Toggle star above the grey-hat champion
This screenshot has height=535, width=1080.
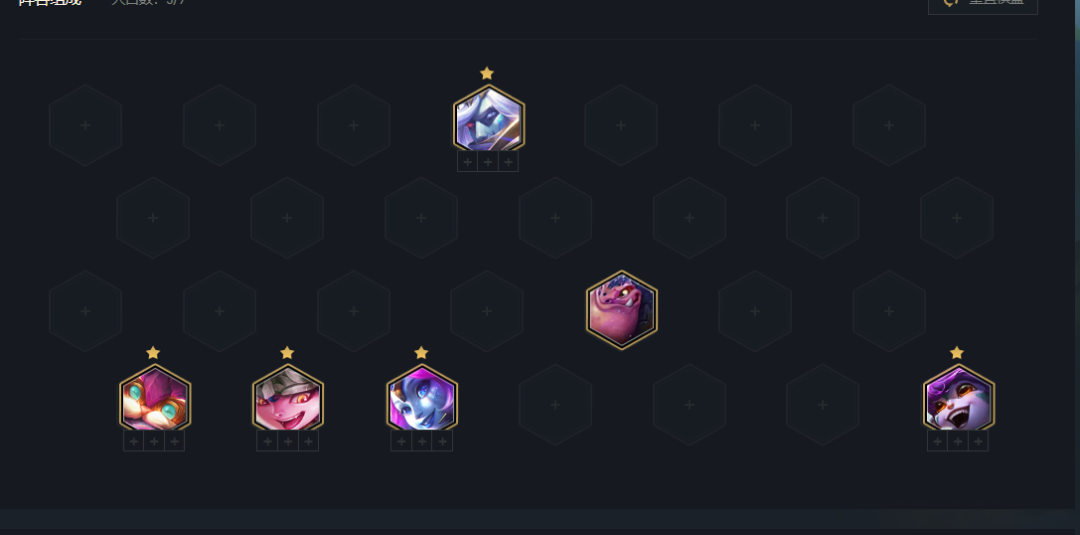click(287, 353)
